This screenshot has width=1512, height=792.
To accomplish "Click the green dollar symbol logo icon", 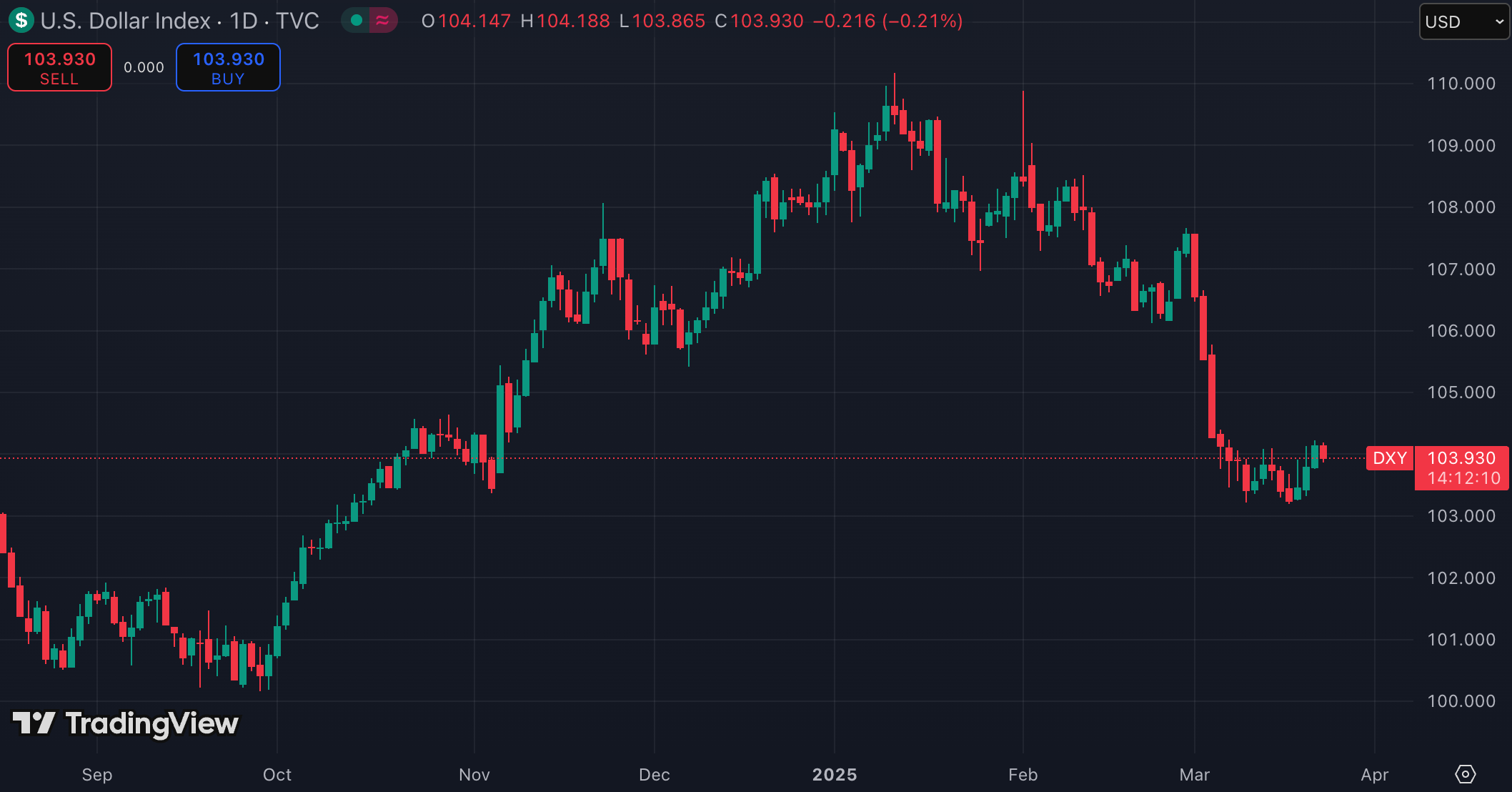I will pyautogui.click(x=21, y=21).
